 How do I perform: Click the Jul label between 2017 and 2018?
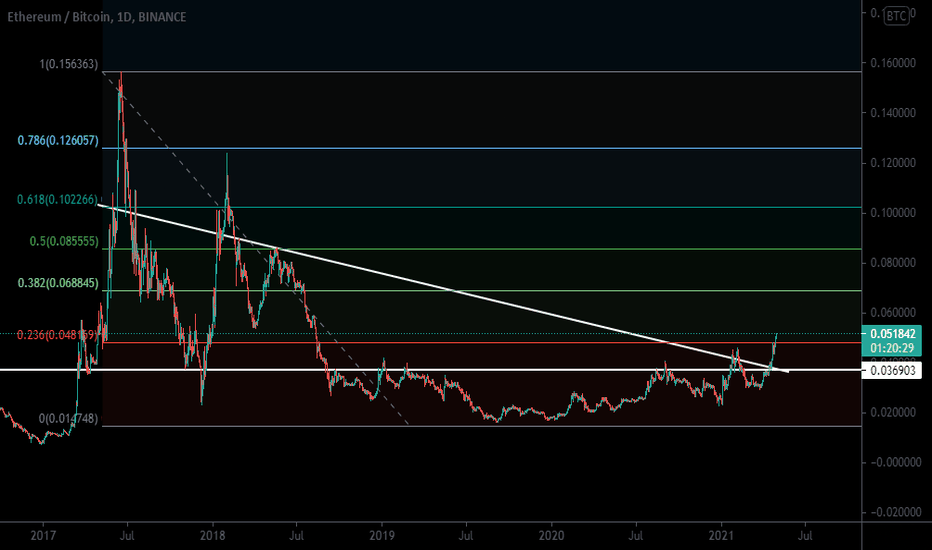[127, 536]
